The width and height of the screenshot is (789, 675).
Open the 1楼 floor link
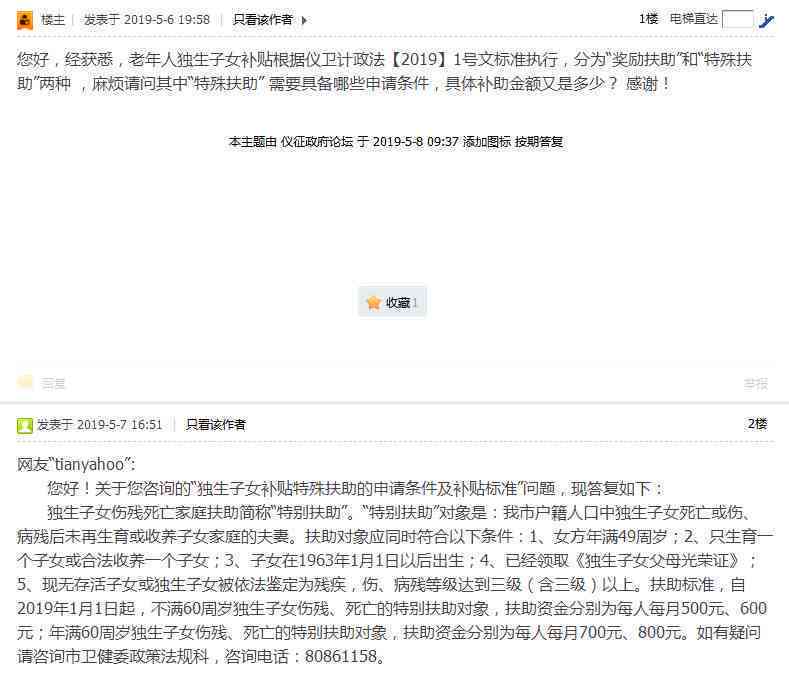648,19
